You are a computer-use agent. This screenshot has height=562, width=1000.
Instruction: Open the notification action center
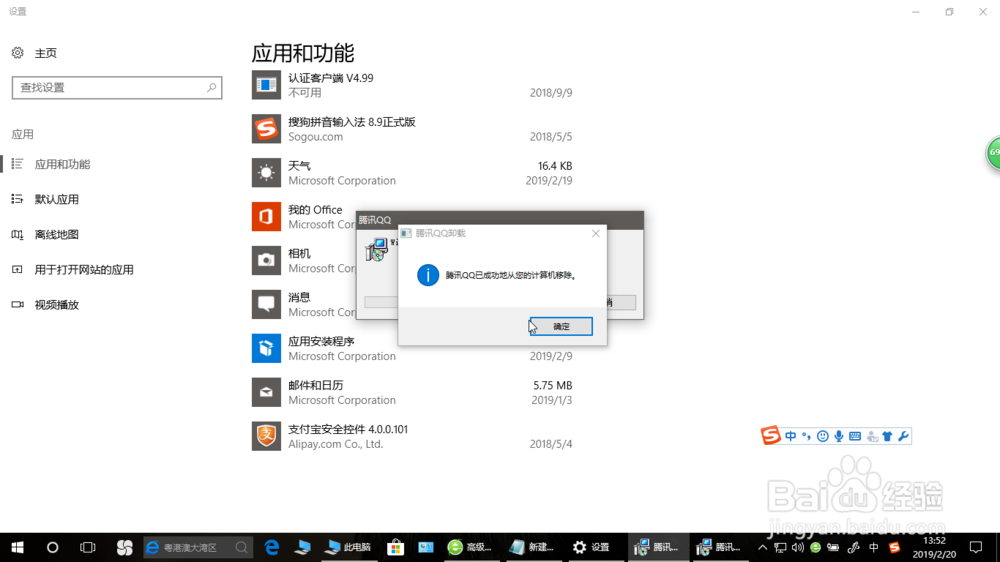pyautogui.click(x=976, y=547)
